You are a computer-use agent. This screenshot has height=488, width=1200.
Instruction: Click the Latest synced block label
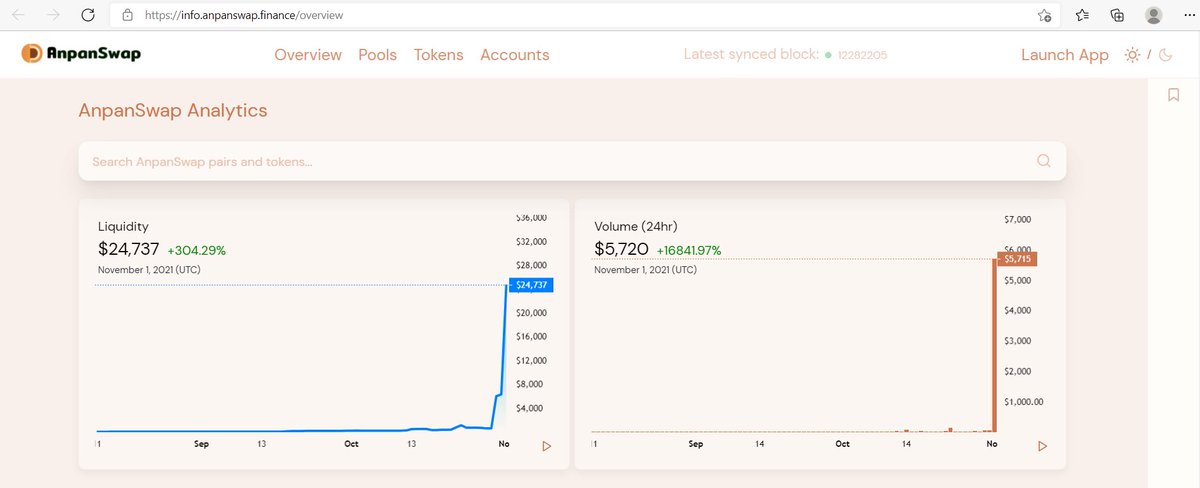click(752, 54)
